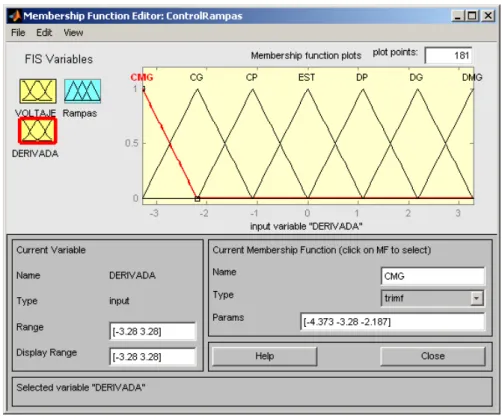The image size is (502, 419).
Task: Open the File menu
Action: 18,33
